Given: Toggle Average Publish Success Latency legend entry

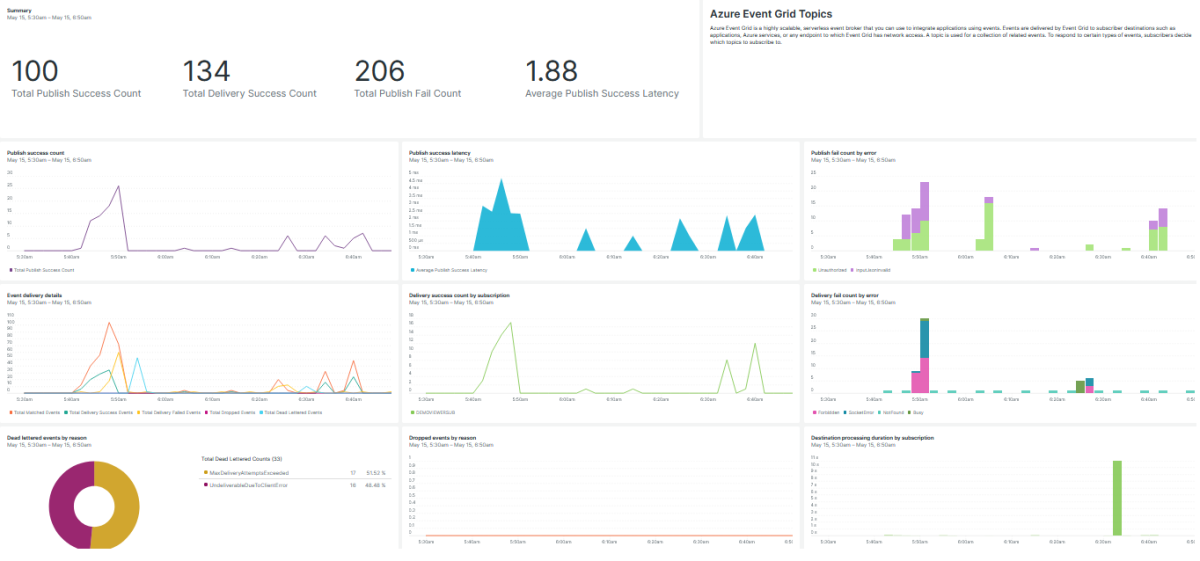Looking at the screenshot, I should [449, 270].
